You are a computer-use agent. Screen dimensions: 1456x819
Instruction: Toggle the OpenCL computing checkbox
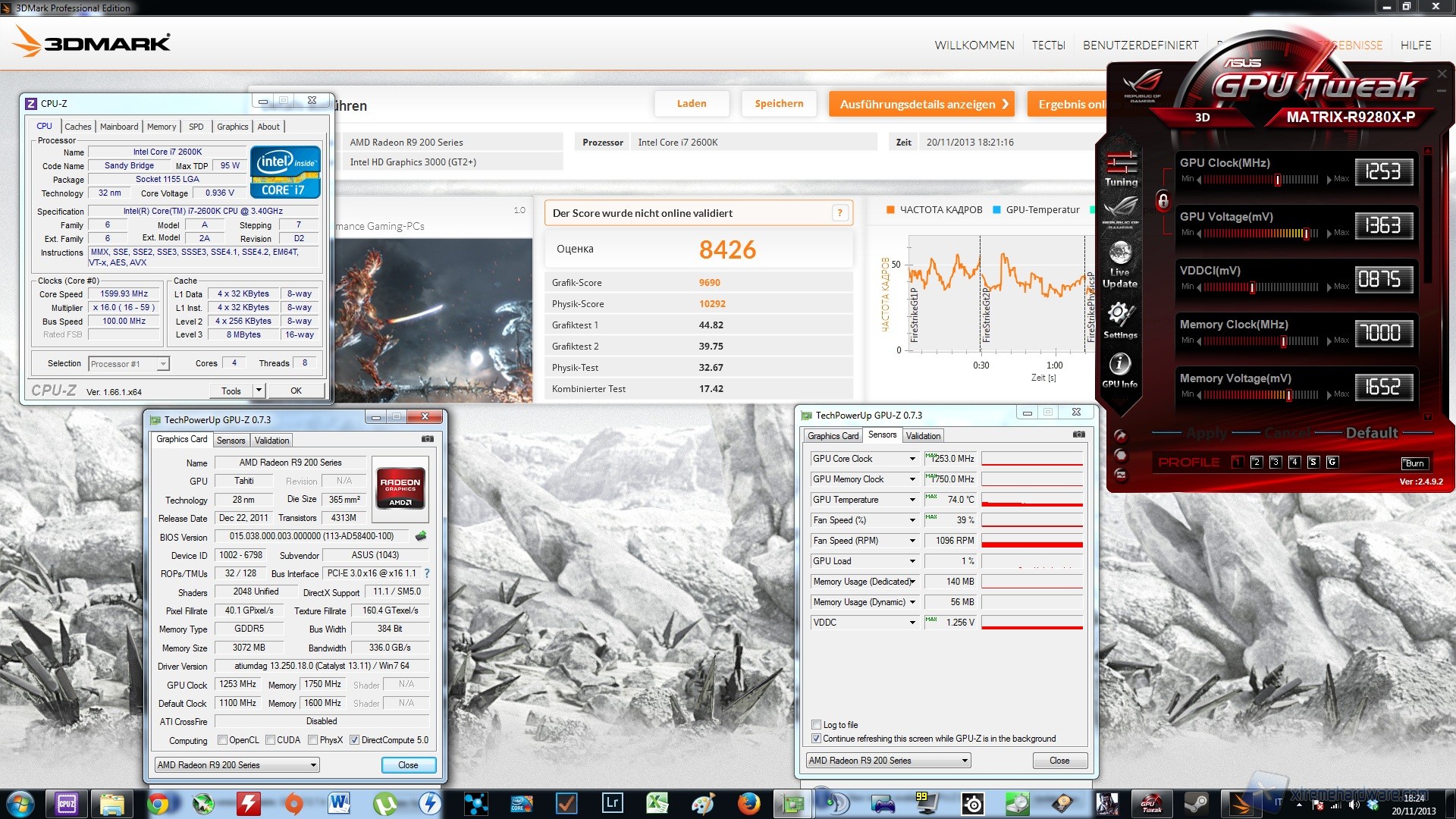[x=223, y=740]
